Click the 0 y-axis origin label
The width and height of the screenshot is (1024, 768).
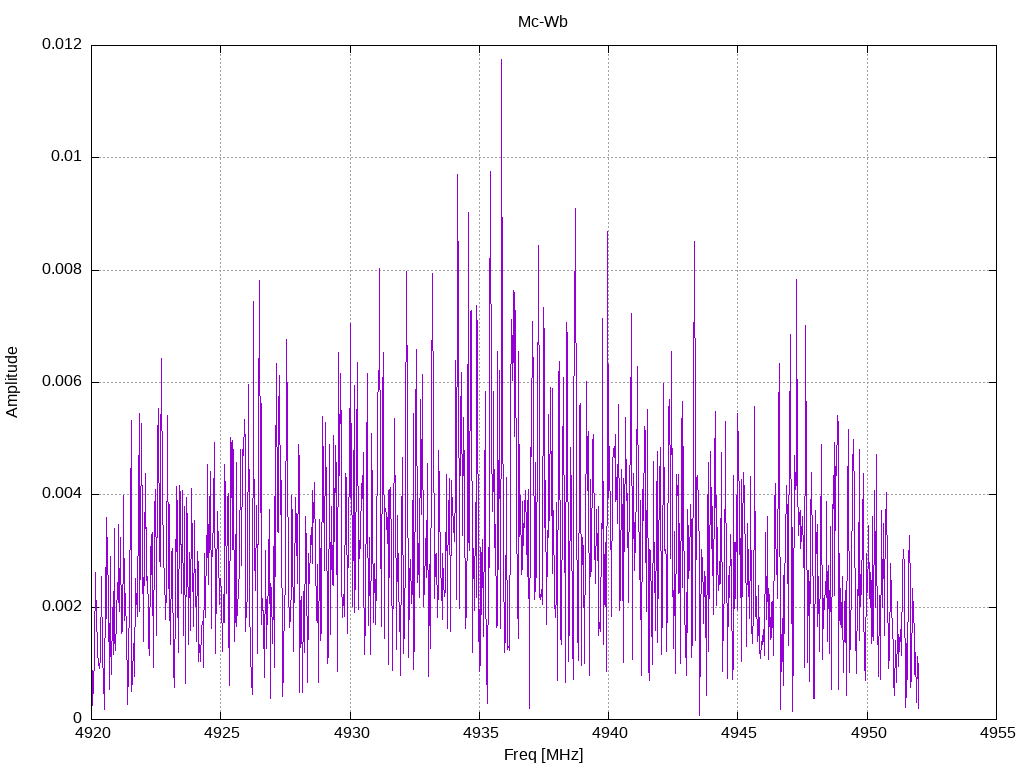tap(78, 718)
